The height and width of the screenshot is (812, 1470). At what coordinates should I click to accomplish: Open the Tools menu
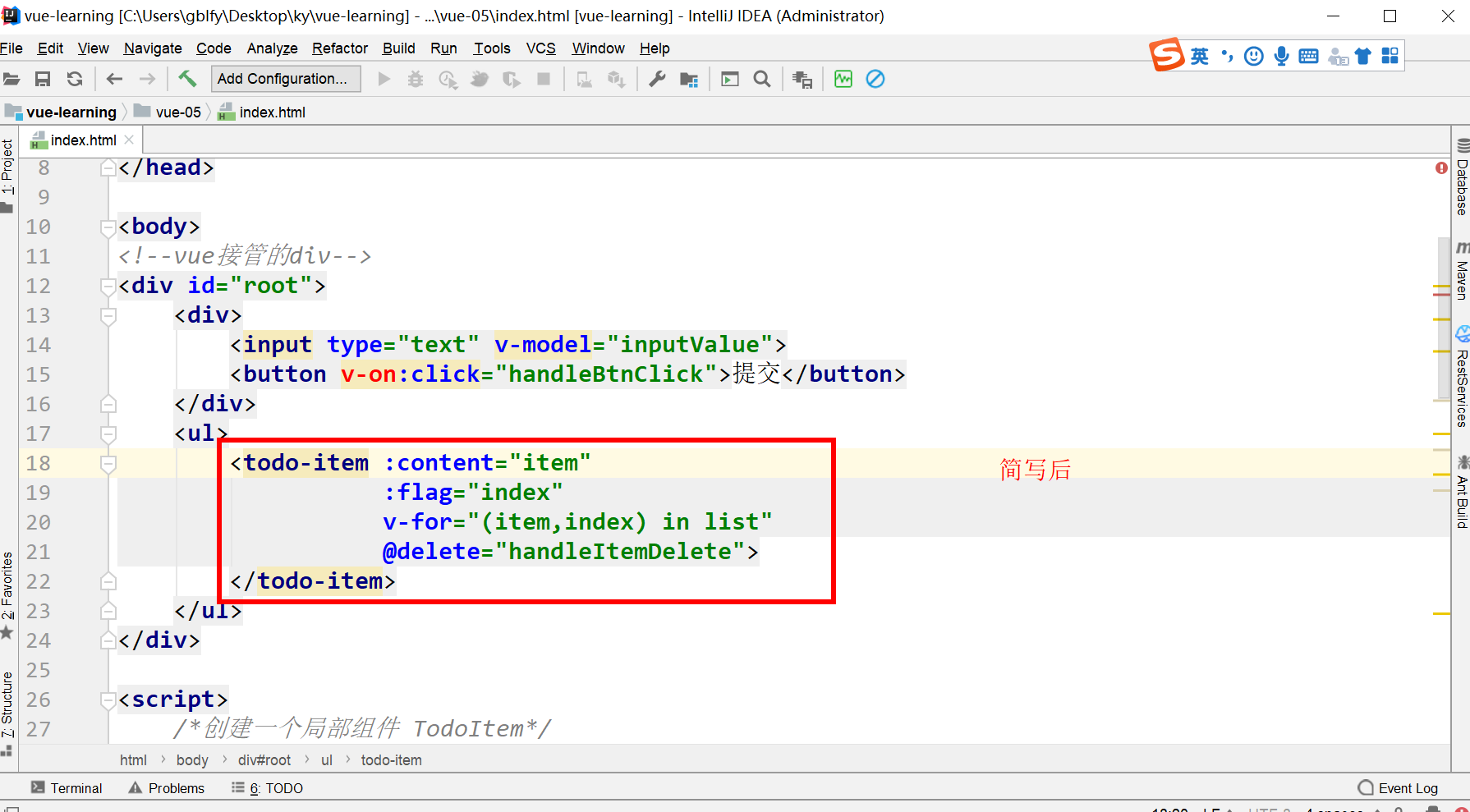[492, 48]
